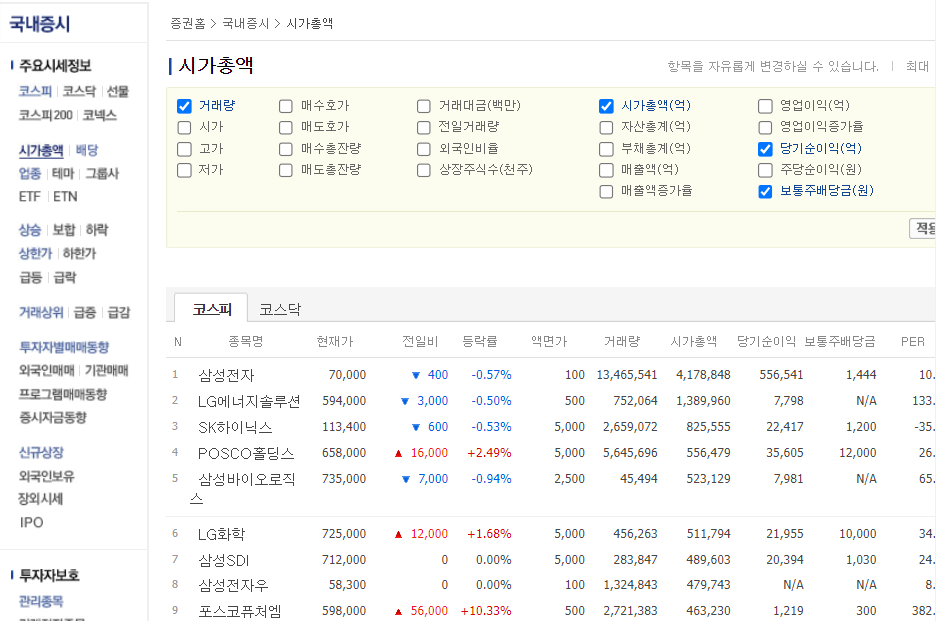Open 코스피200 sidebar link
Image resolution: width=936 pixels, height=621 pixels.
coord(45,115)
